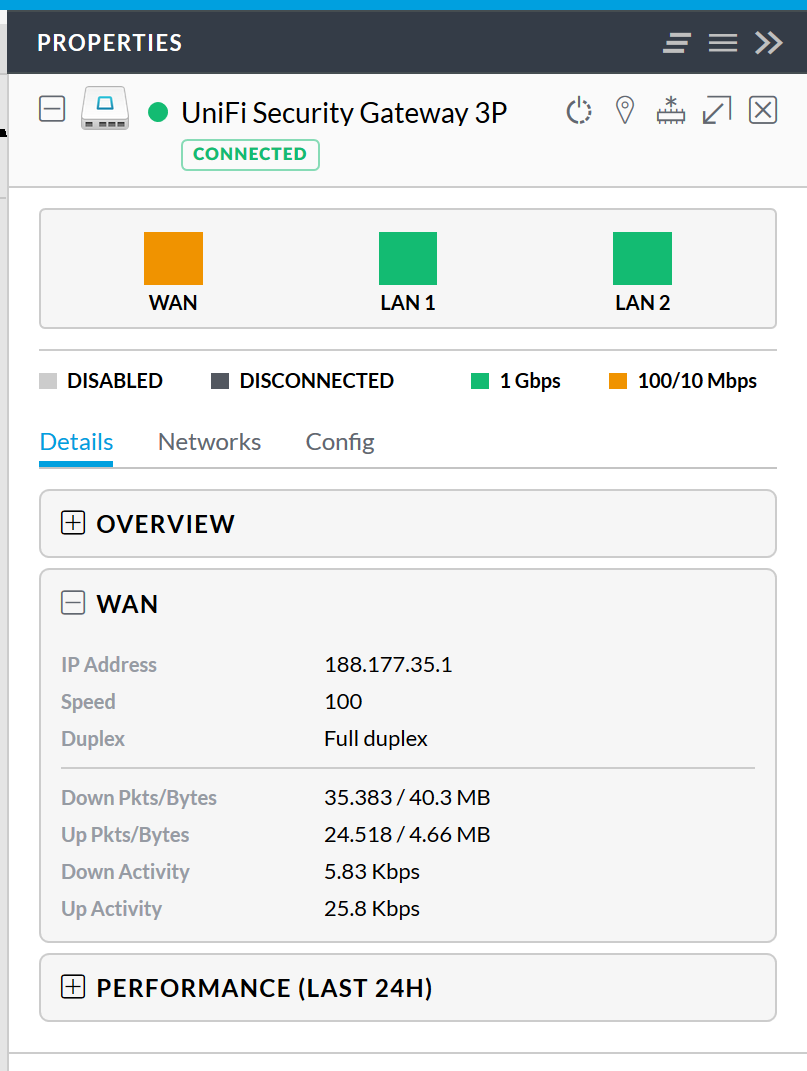Image resolution: width=807 pixels, height=1071 pixels.
Task: Pop out the device panel with arrow icon
Action: point(716,110)
